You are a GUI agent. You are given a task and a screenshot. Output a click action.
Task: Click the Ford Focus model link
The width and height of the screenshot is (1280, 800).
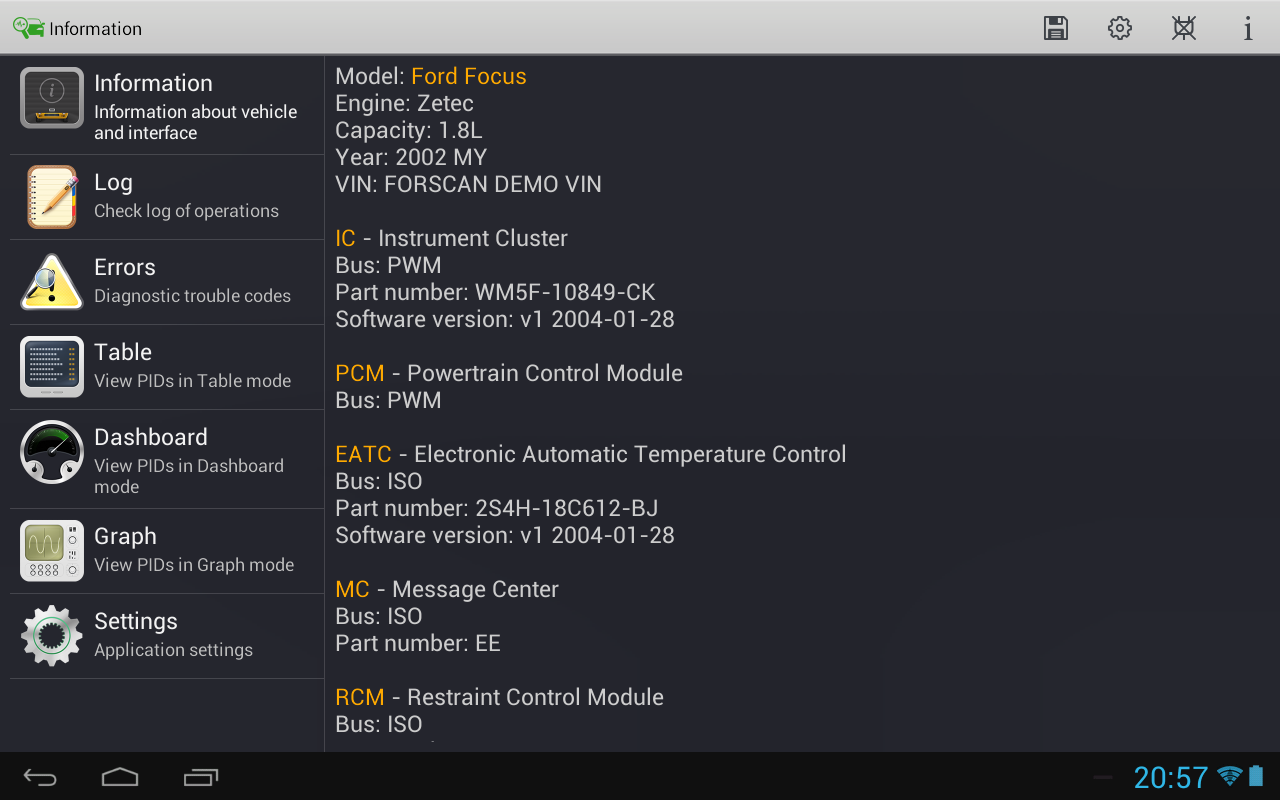pyautogui.click(x=468, y=76)
